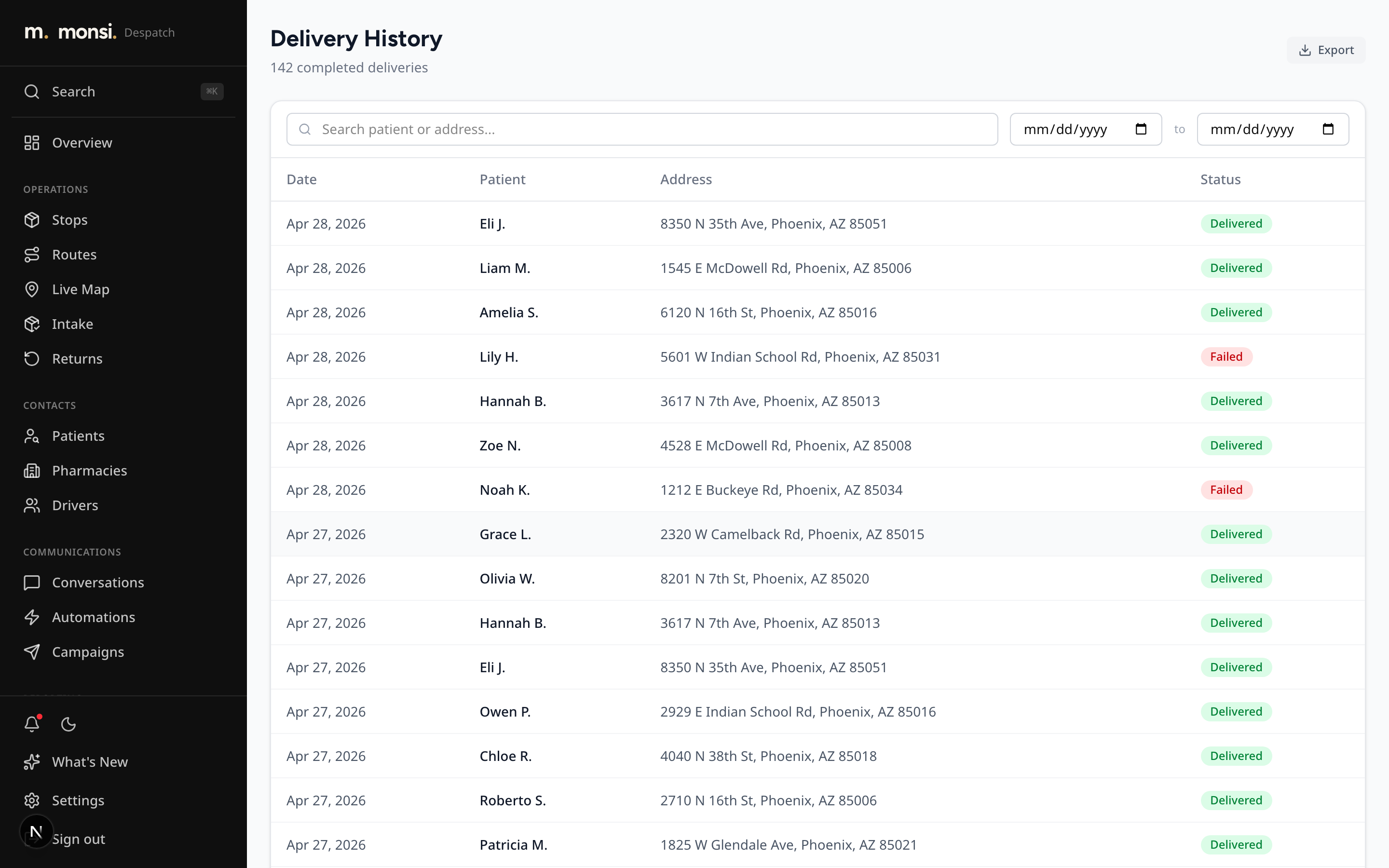The height and width of the screenshot is (868, 1389).
Task: Open Conversations section
Action: click(x=123, y=583)
